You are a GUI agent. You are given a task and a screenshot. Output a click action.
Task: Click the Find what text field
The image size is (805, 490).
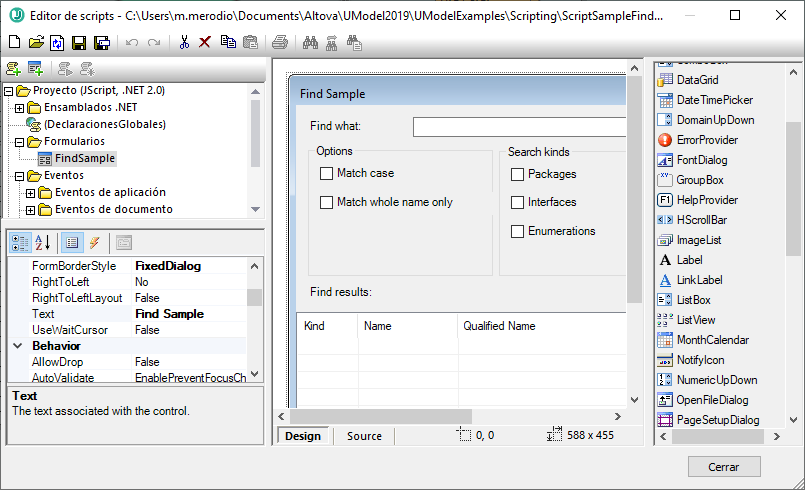520,127
